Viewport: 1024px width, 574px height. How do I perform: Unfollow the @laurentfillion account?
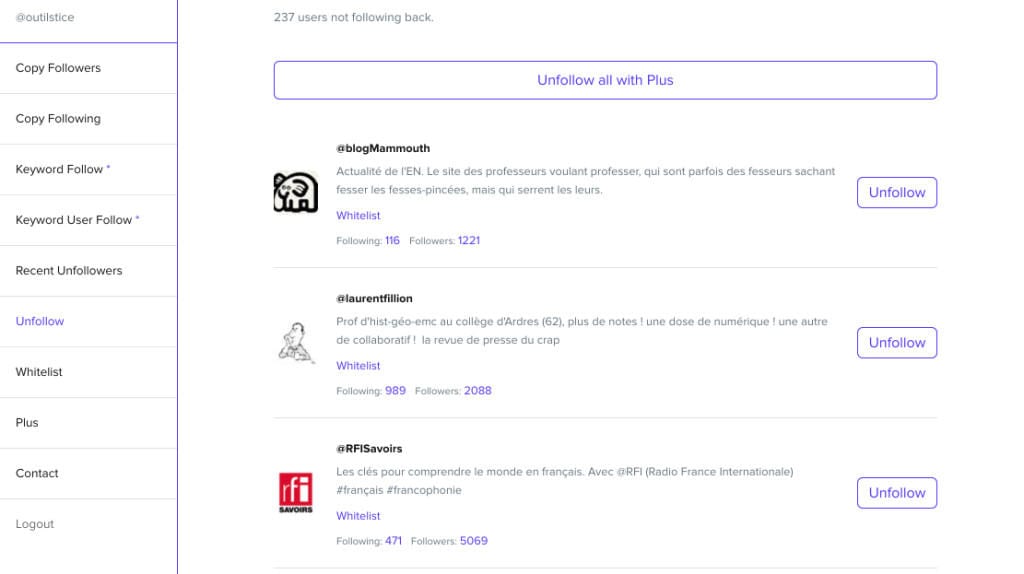[x=897, y=343]
